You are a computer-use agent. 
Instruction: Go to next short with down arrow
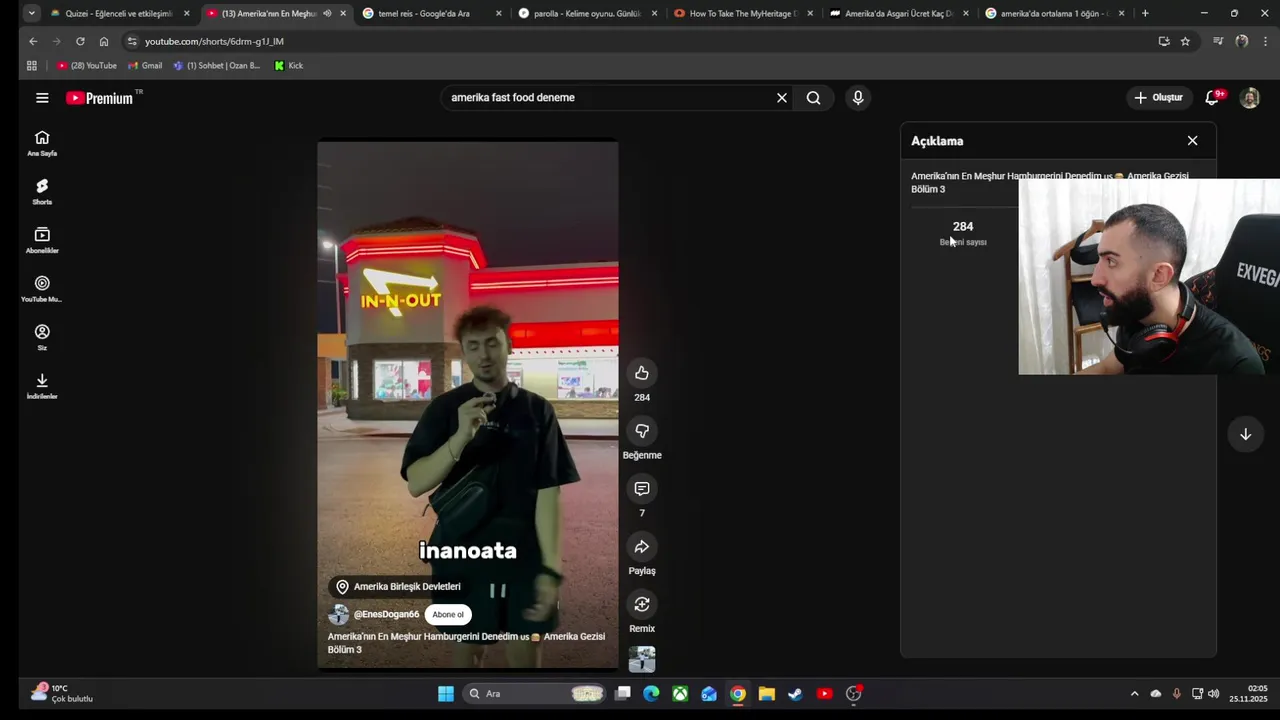[1245, 434]
